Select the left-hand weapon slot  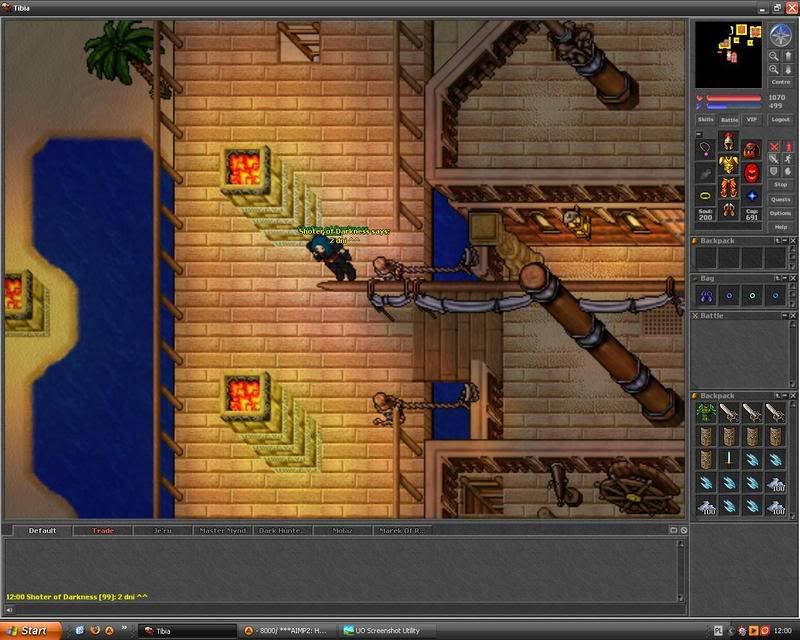[x=705, y=173]
